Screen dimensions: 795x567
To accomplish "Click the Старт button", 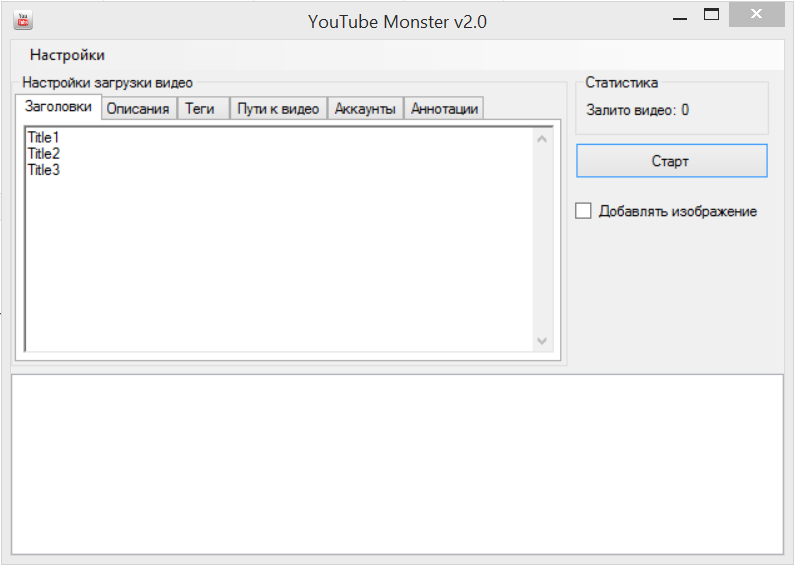I will pyautogui.click(x=671, y=161).
